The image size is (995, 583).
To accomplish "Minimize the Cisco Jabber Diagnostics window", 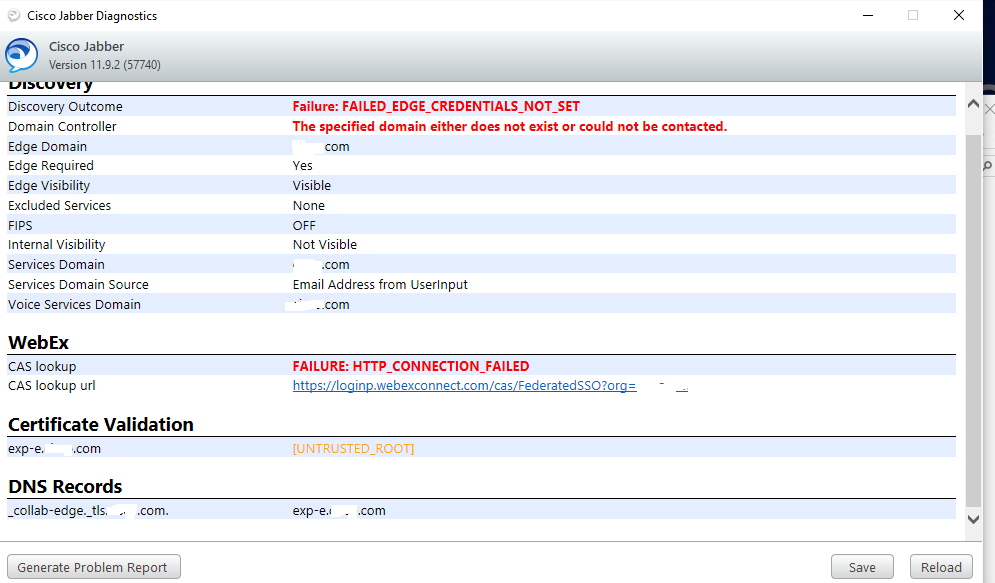I will (868, 15).
